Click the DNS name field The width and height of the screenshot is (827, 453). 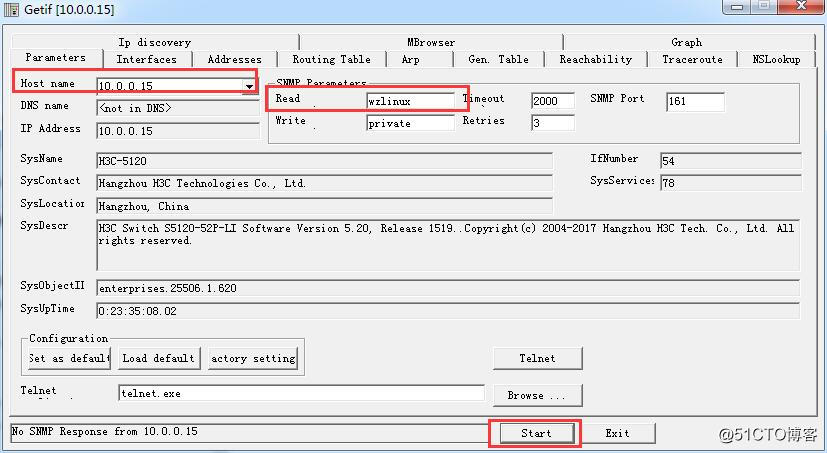pyautogui.click(x=178, y=108)
